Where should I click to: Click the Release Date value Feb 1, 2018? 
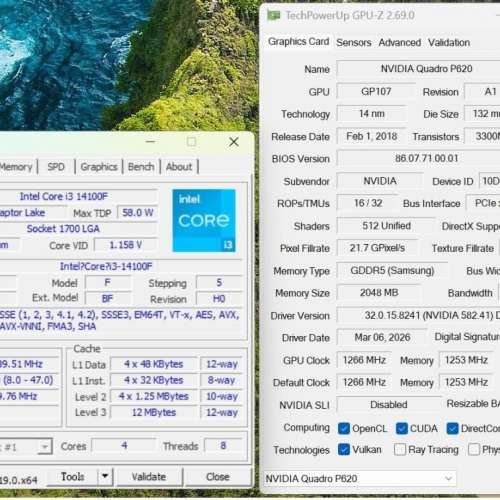click(x=371, y=136)
